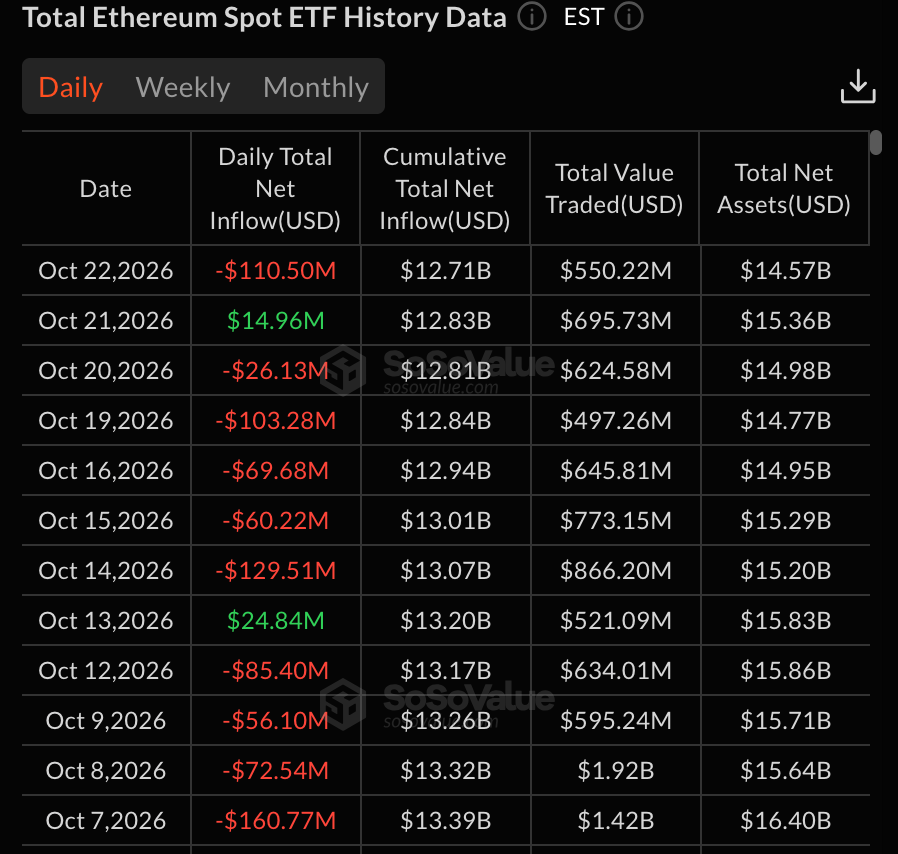The image size is (898, 854).
Task: Open info icon next to History Data title
Action: pyautogui.click(x=531, y=17)
